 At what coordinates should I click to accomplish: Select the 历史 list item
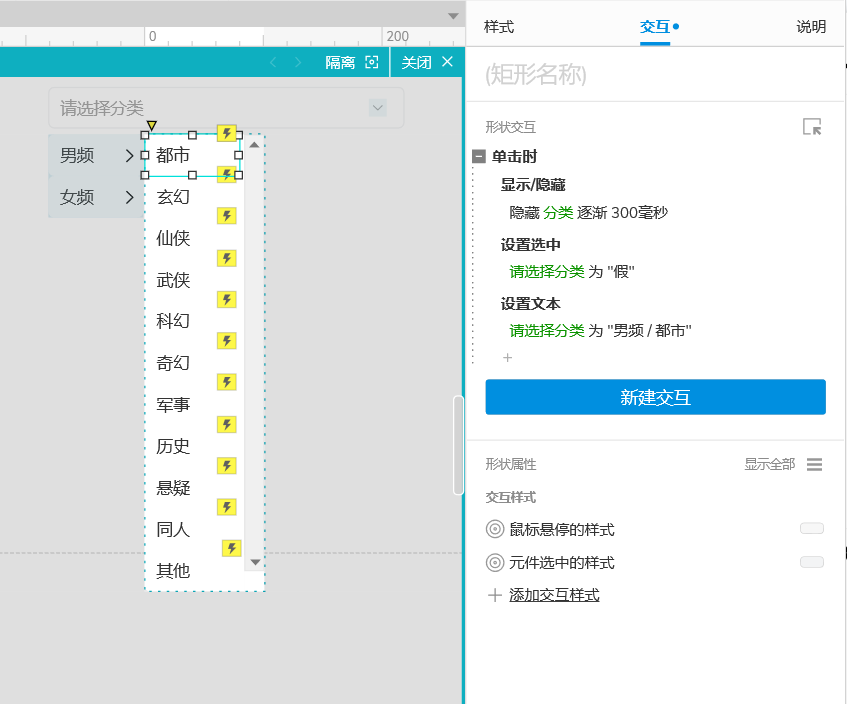click(x=173, y=446)
